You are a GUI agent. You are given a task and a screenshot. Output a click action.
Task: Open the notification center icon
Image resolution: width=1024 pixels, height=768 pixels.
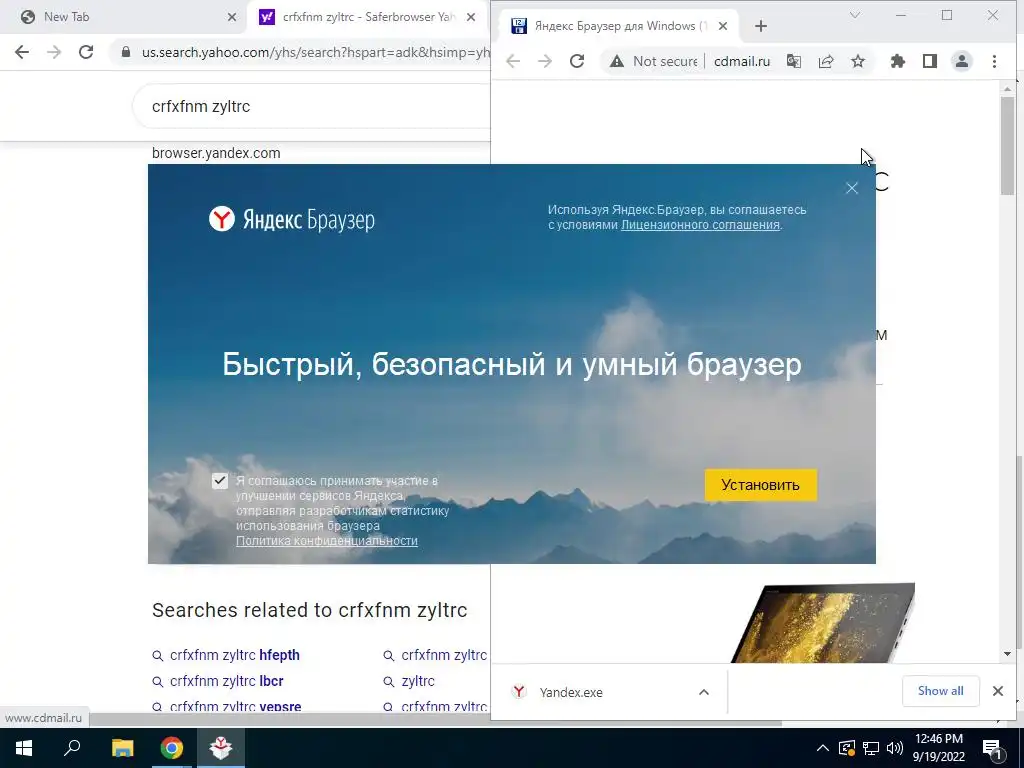992,749
